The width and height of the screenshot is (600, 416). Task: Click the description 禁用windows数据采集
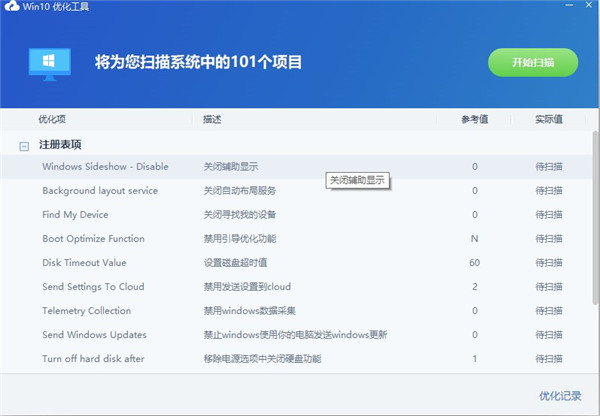coord(249,311)
